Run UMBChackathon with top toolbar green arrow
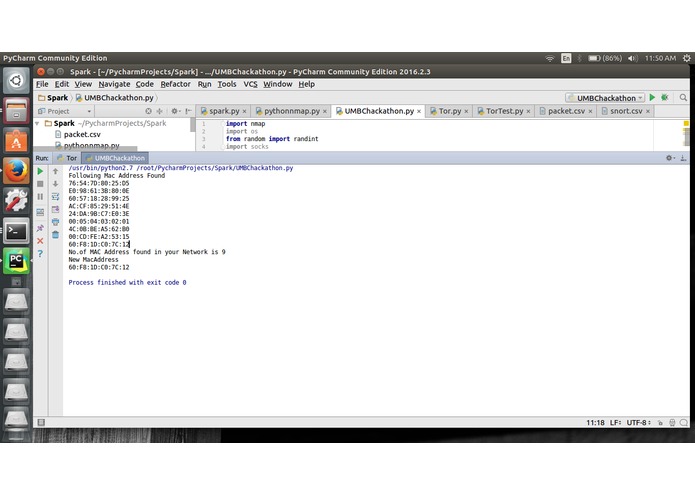 coord(652,97)
